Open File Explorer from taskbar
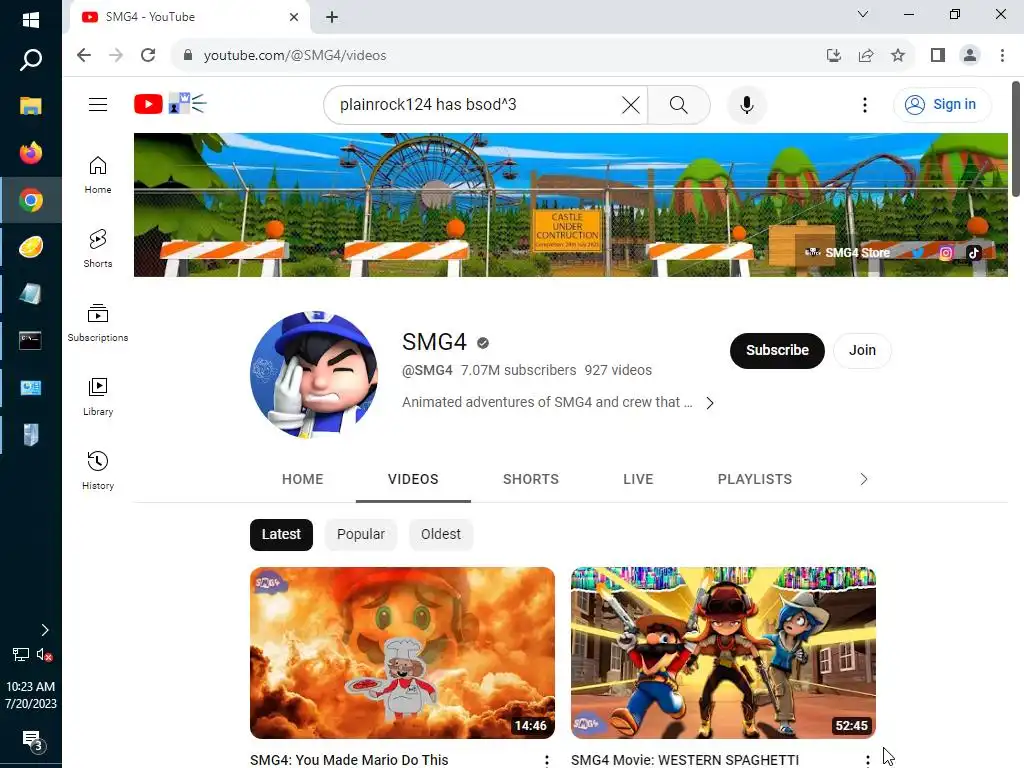The image size is (1024, 768). pyautogui.click(x=31, y=105)
